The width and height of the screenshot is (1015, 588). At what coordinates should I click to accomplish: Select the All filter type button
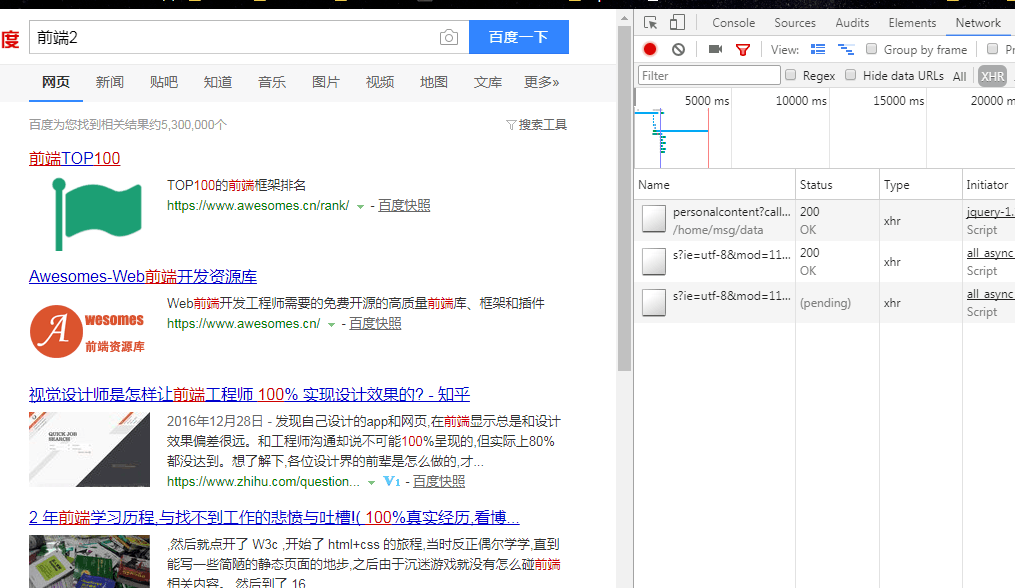click(x=959, y=76)
